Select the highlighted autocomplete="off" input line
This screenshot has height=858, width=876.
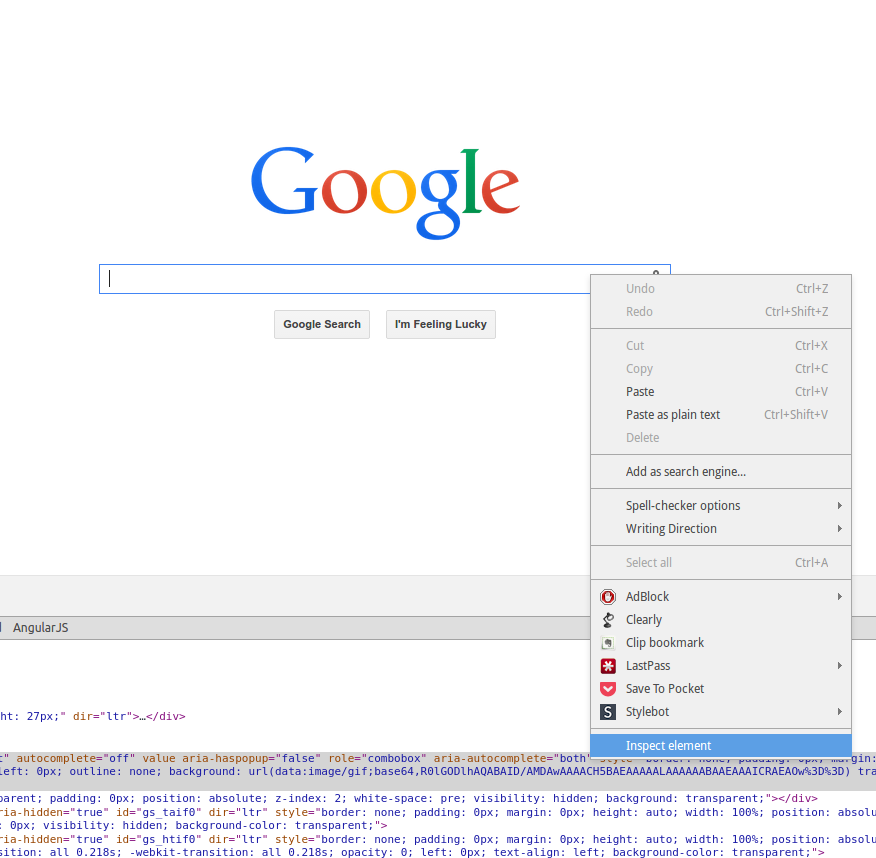(295, 759)
